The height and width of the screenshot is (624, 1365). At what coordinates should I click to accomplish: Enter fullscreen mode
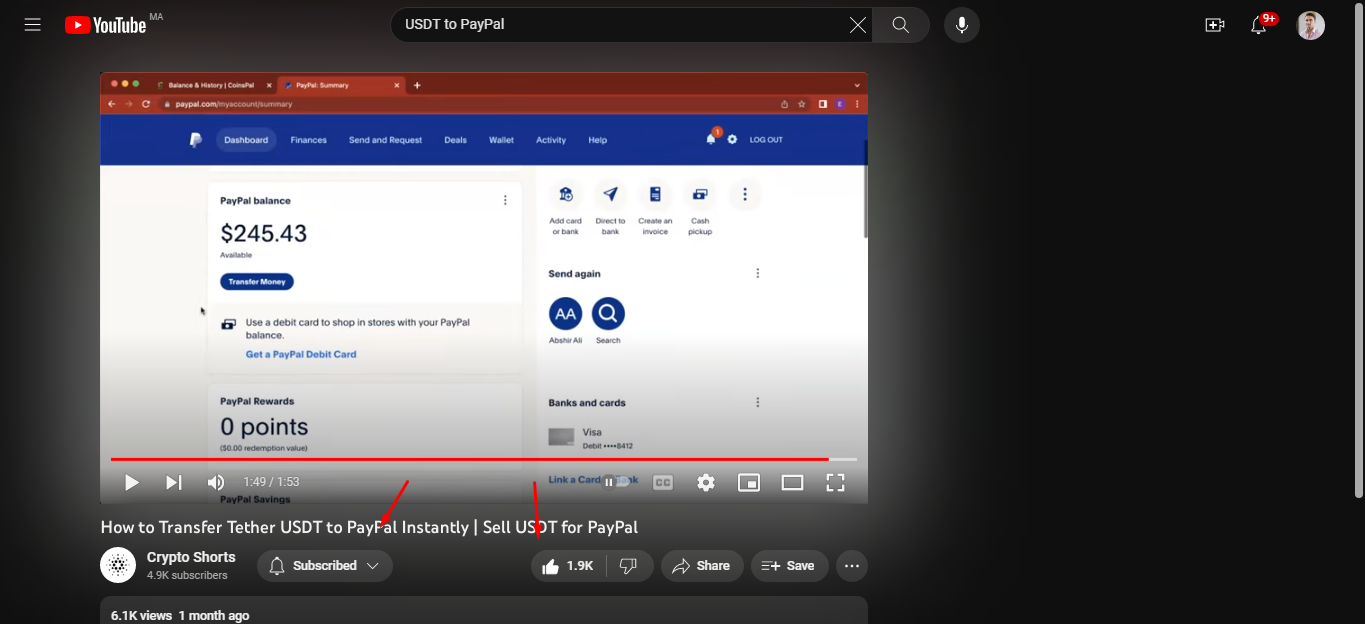point(836,483)
